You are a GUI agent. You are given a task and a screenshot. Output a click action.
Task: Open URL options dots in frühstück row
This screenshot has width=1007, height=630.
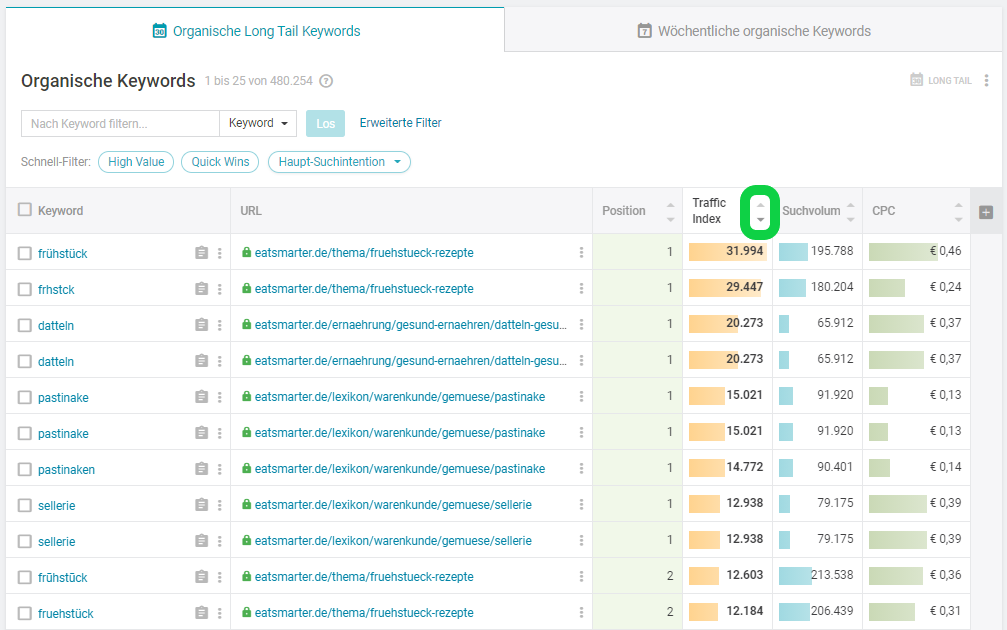(x=581, y=252)
